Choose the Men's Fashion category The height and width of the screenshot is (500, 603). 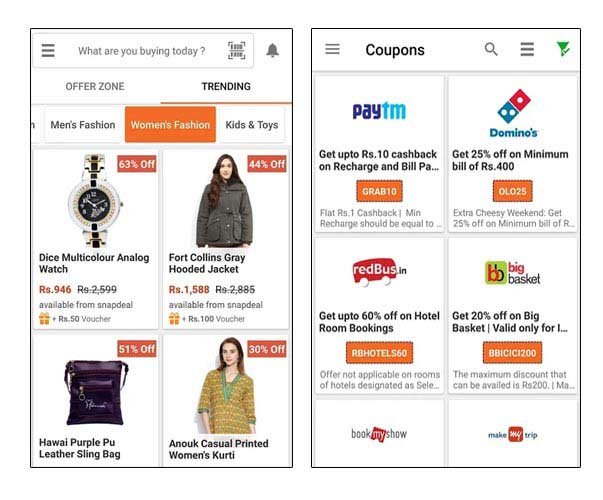pyautogui.click(x=83, y=125)
